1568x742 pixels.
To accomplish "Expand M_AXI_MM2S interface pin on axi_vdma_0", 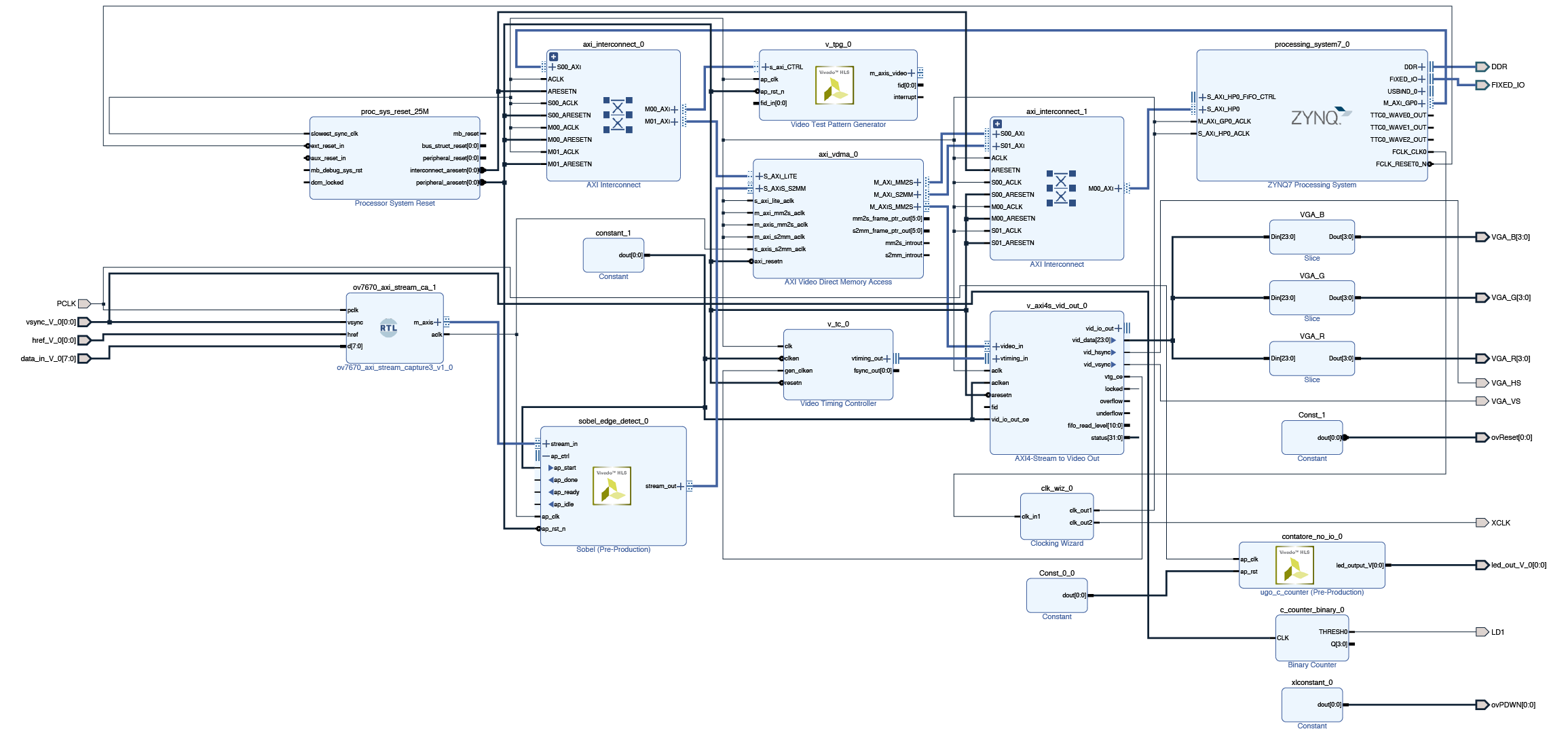I will tap(918, 183).
